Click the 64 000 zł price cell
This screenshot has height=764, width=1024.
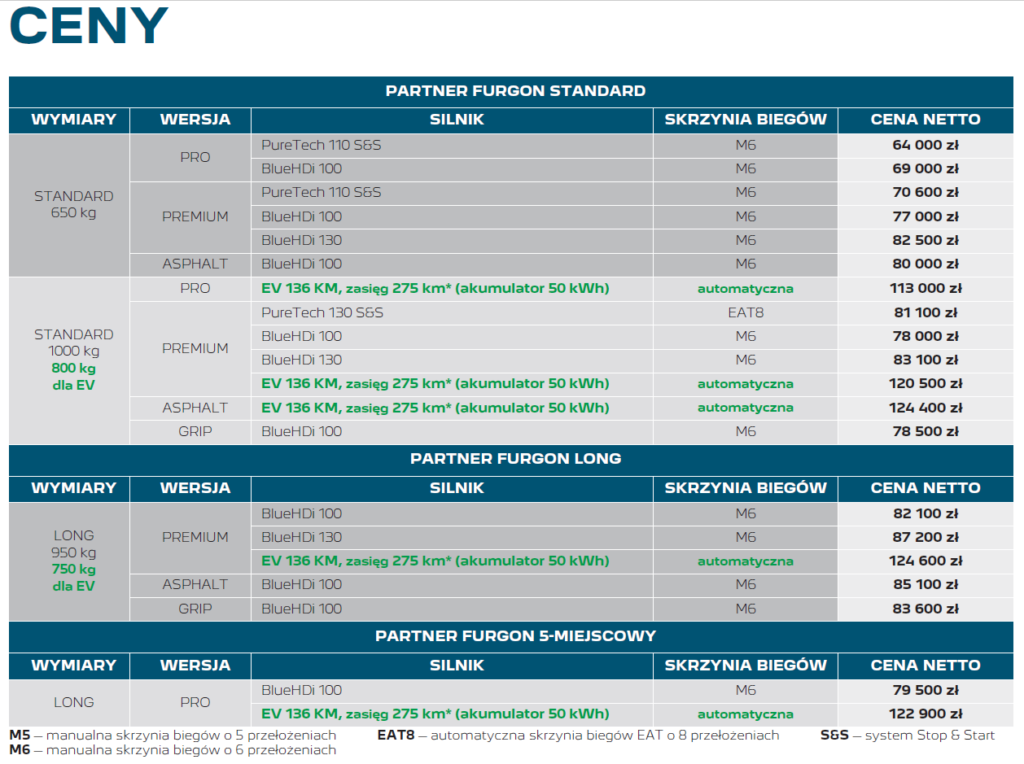[x=925, y=145]
